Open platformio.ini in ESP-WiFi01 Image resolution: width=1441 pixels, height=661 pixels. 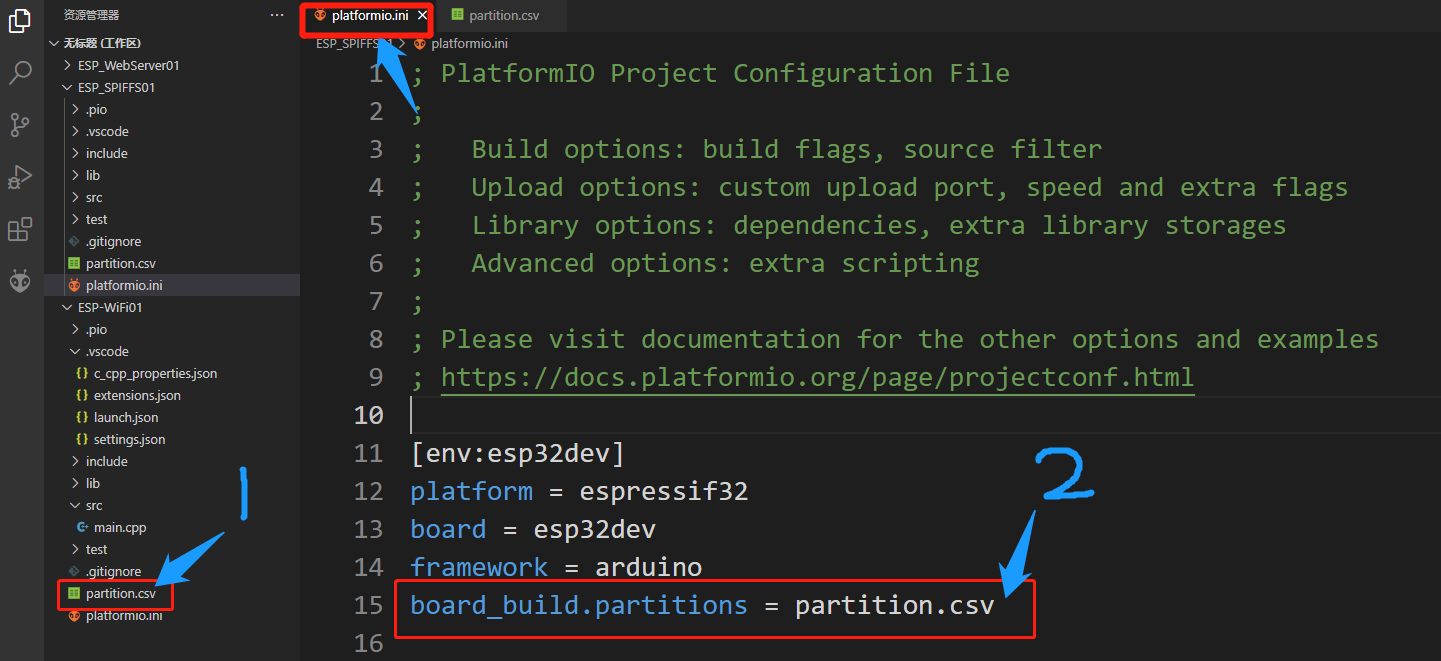pyautogui.click(x=171, y=615)
